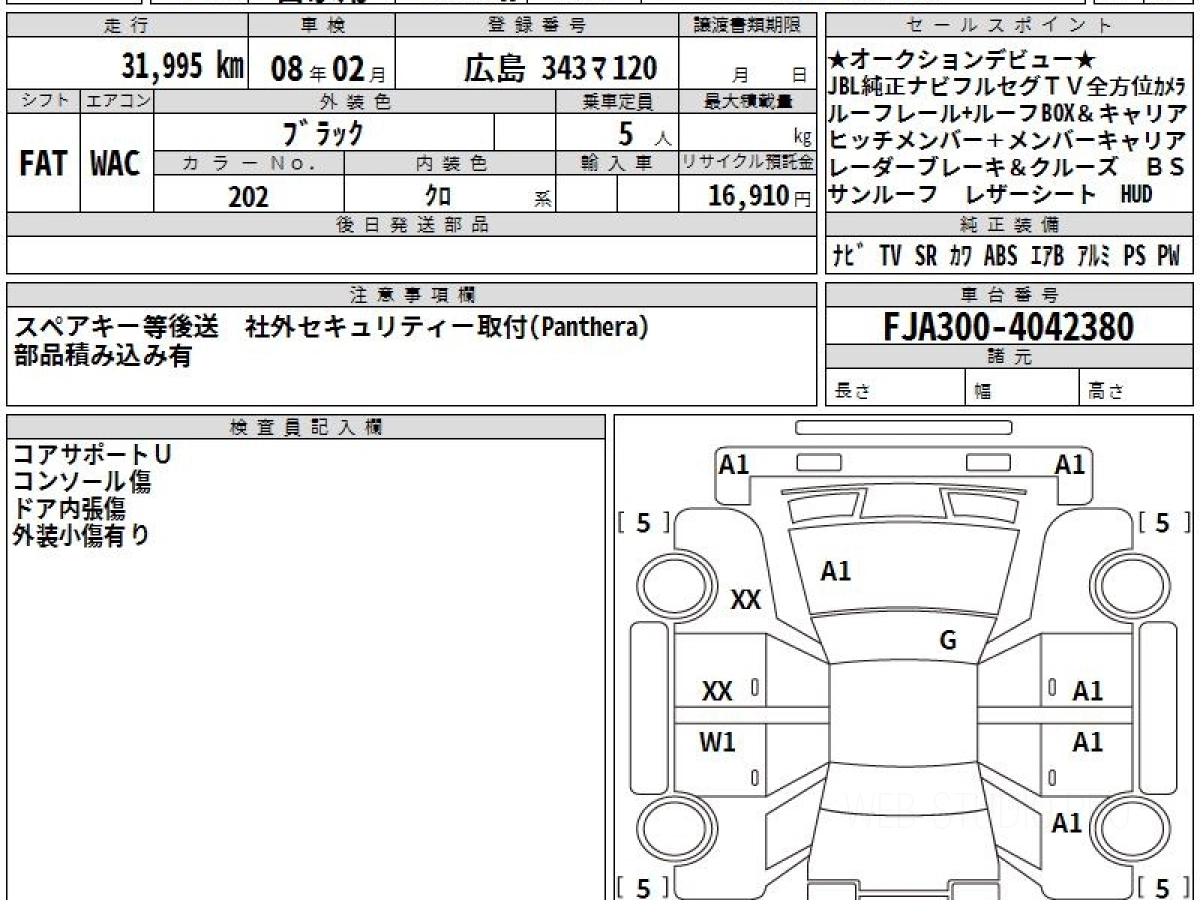Click the カラーNo. header
This screenshot has height=900, width=1200.
249,163
